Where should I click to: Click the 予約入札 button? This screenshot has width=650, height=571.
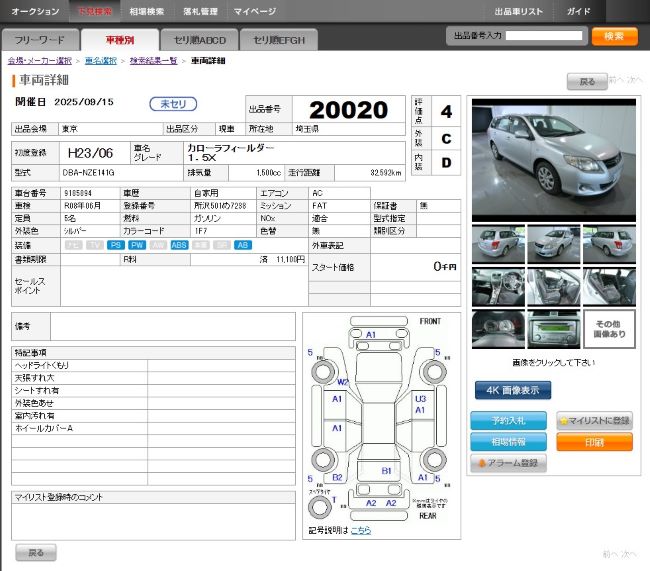(x=508, y=420)
